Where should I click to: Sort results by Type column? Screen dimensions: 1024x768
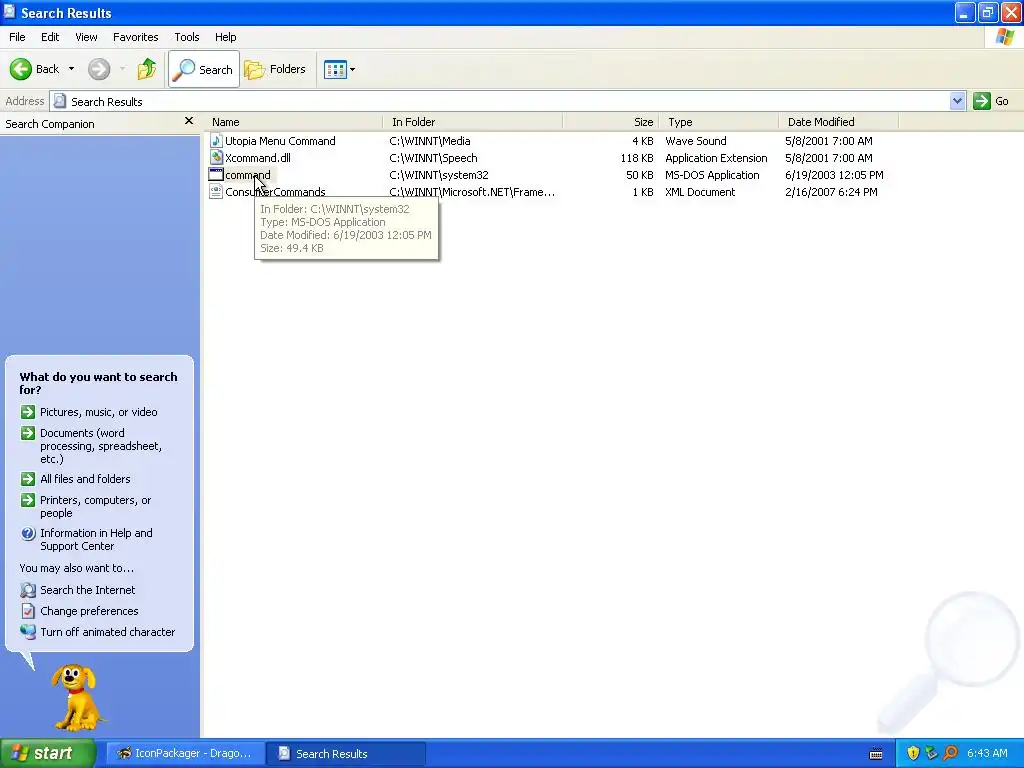718,122
